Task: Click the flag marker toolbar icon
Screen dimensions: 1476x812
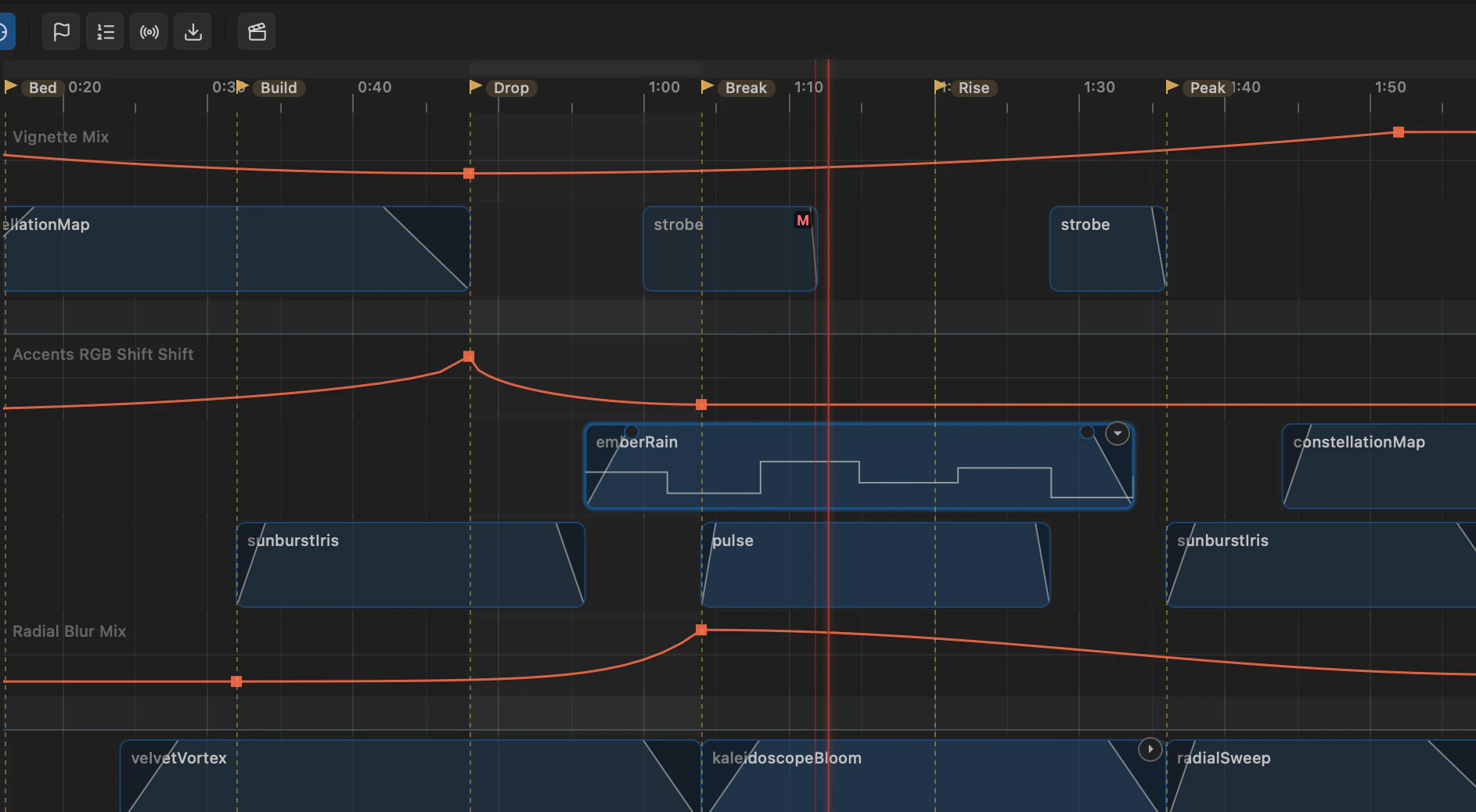Action: (61, 32)
